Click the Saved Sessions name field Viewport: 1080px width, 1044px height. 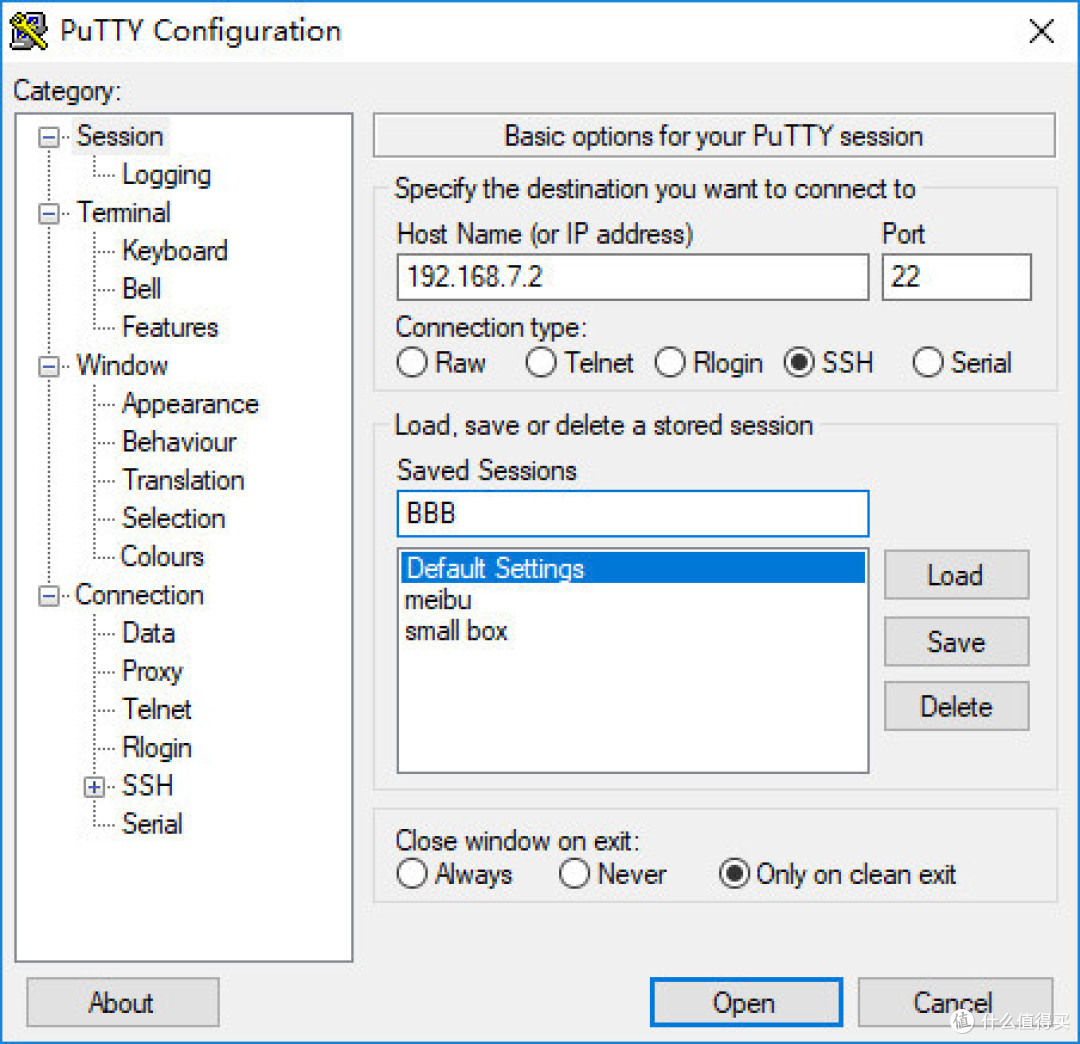pos(632,514)
